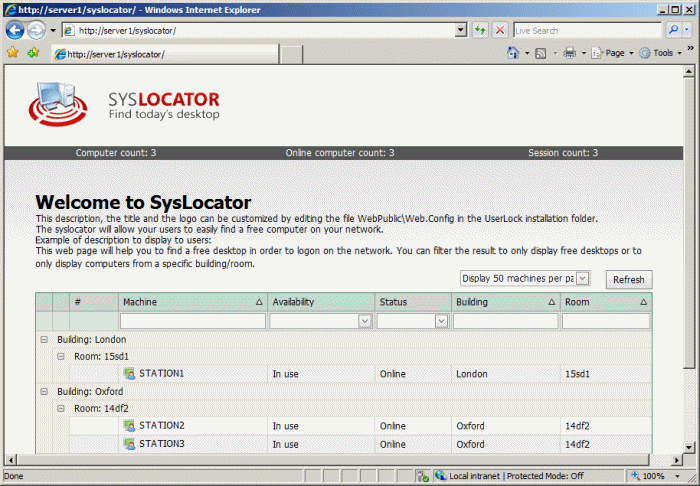Open the address bar history dropdown
The image size is (700, 486).
(461, 30)
